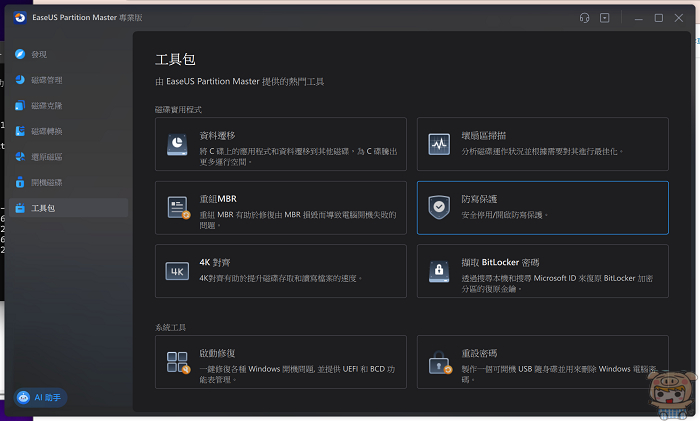Open the AI 助手 assistant button
Screen dimensions: 700x421
tap(41, 397)
